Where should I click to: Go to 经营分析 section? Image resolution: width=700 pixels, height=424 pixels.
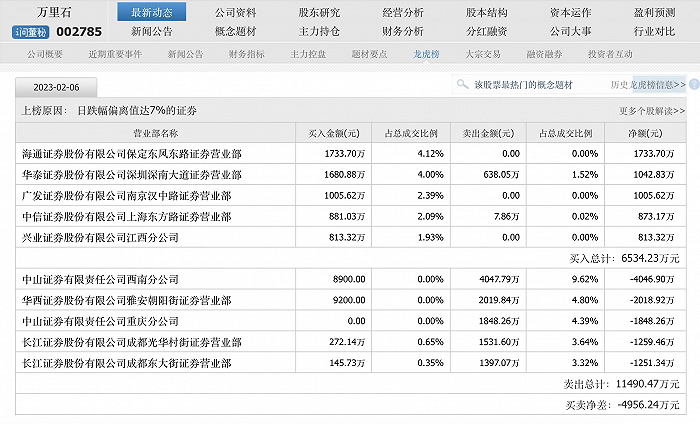pyautogui.click(x=403, y=12)
